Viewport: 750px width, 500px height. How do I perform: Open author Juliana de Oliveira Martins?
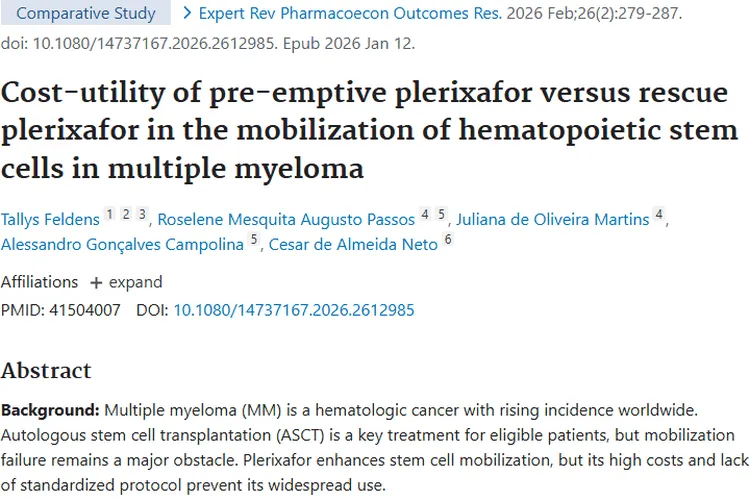554,219
